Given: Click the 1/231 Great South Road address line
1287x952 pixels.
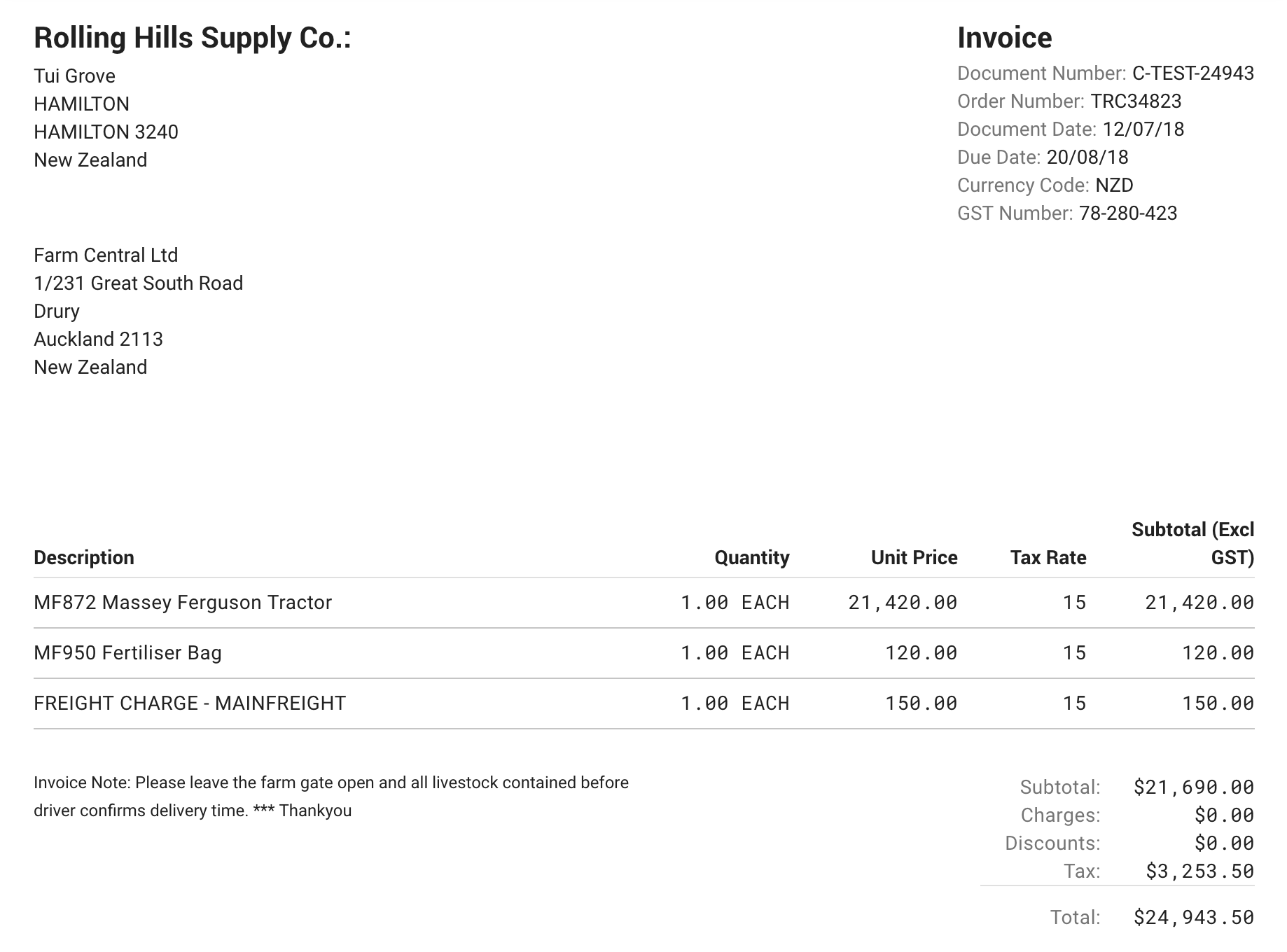Looking at the screenshot, I should 138,283.
